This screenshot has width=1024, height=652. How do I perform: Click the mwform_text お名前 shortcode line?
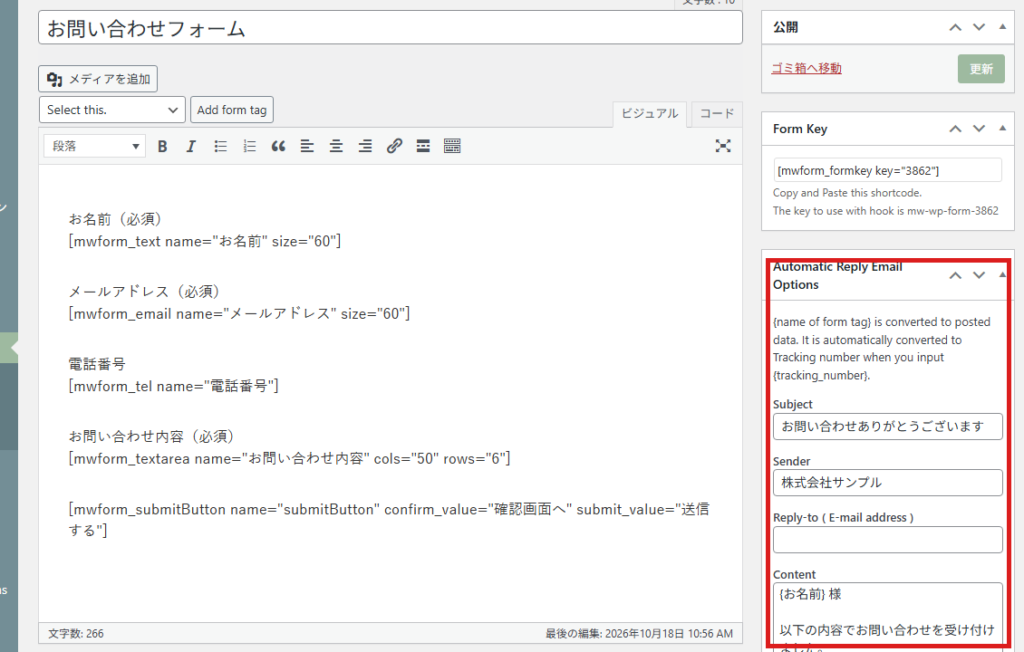click(204, 241)
